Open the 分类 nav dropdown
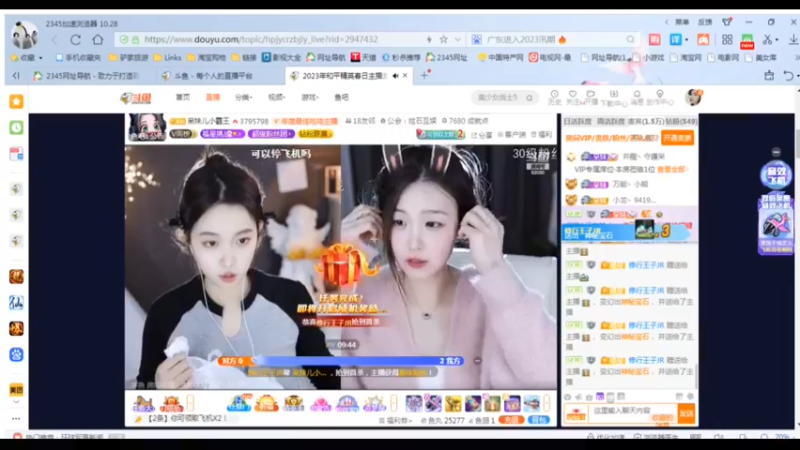The height and width of the screenshot is (450, 800). tap(243, 97)
